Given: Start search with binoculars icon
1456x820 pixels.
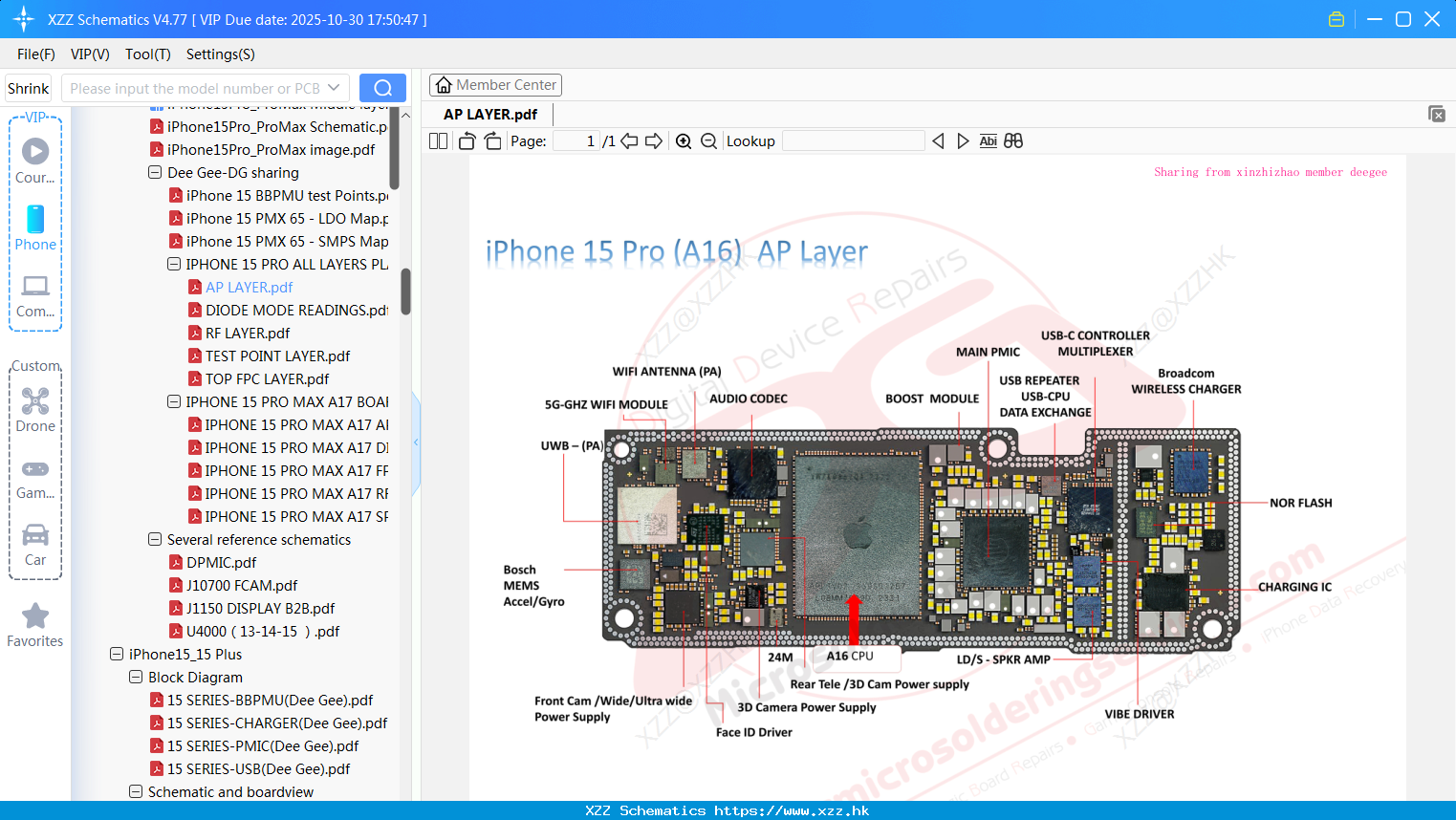Looking at the screenshot, I should click(1013, 141).
